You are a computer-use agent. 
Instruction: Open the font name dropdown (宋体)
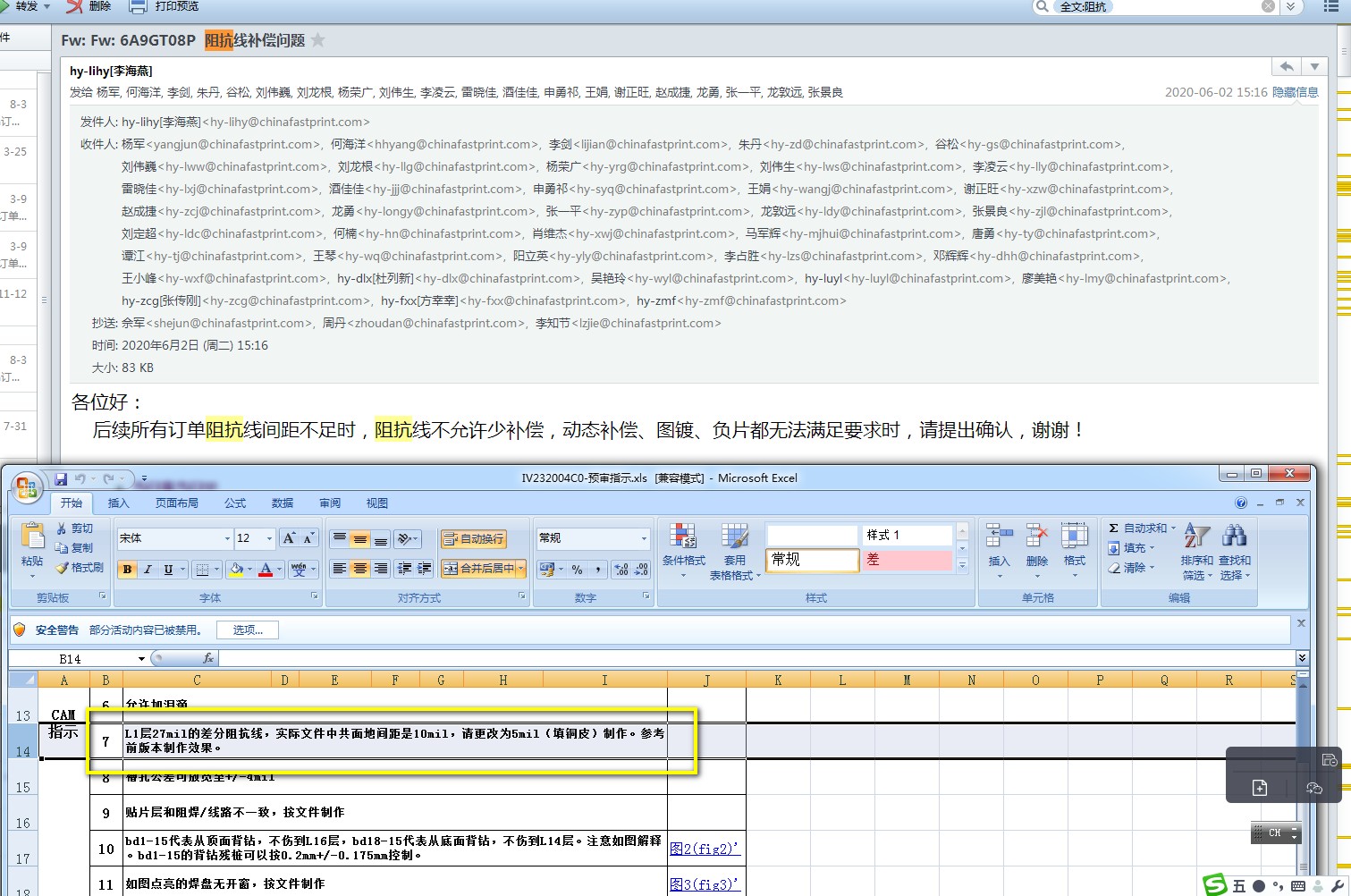coord(227,538)
